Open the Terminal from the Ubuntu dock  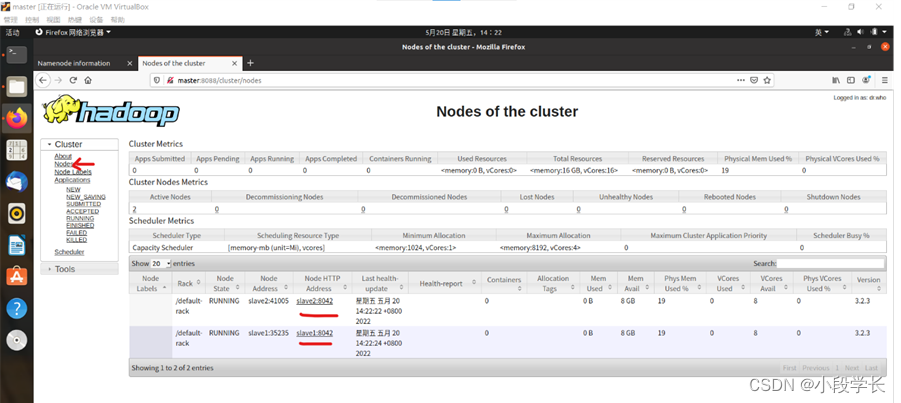(17, 54)
